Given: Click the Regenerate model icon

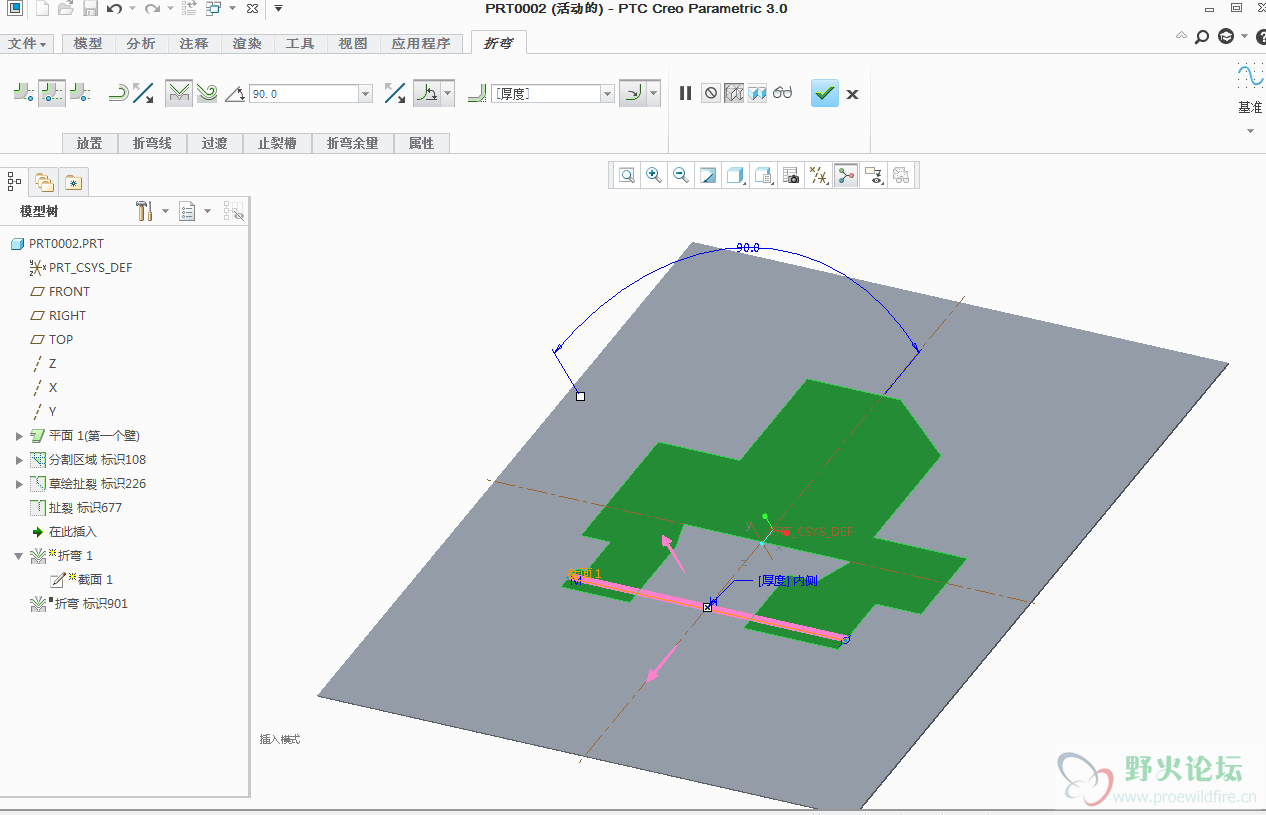Looking at the screenshot, I should (189, 9).
